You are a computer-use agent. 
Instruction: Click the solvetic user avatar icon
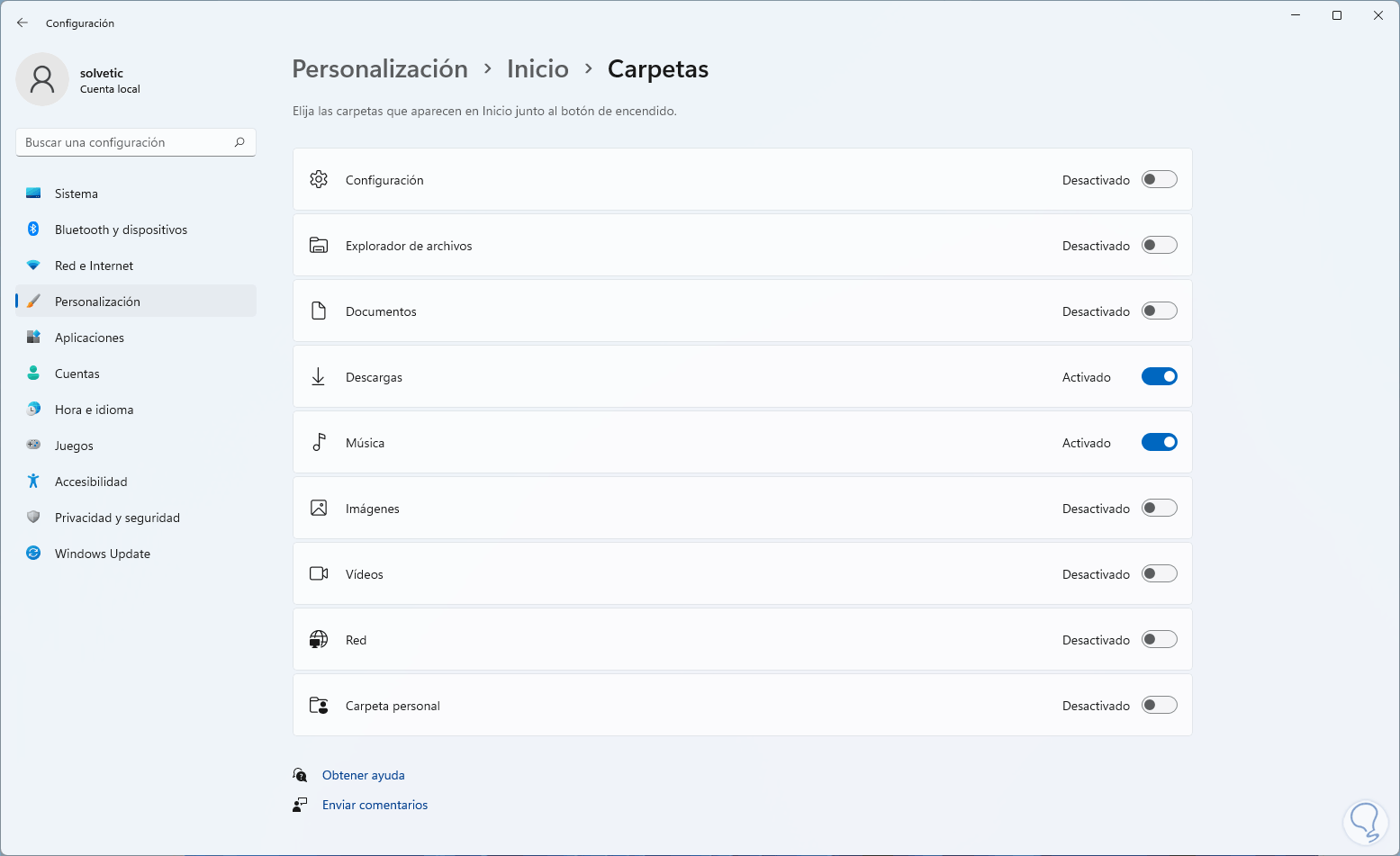click(x=42, y=79)
